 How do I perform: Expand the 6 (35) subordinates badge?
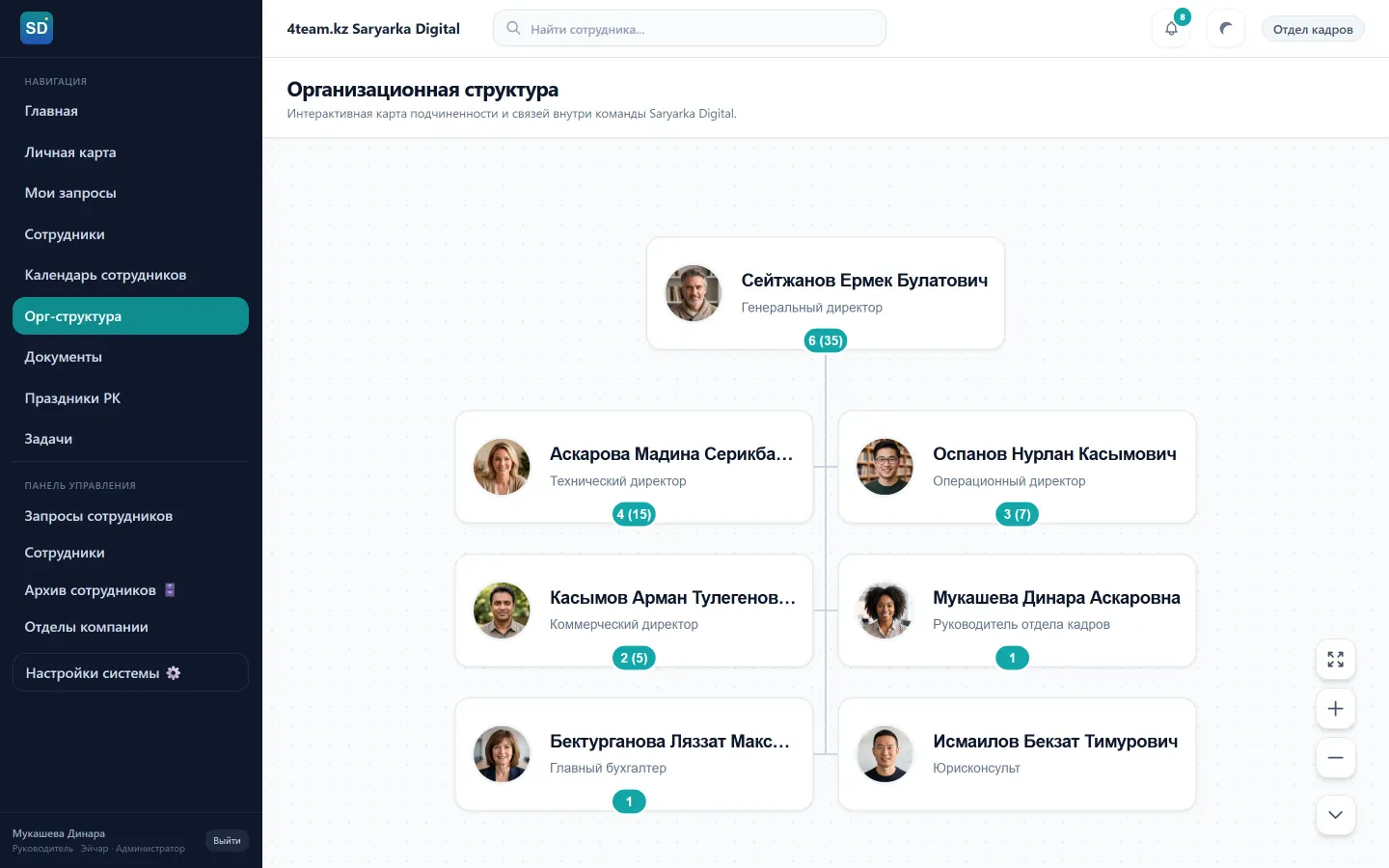[x=826, y=340]
